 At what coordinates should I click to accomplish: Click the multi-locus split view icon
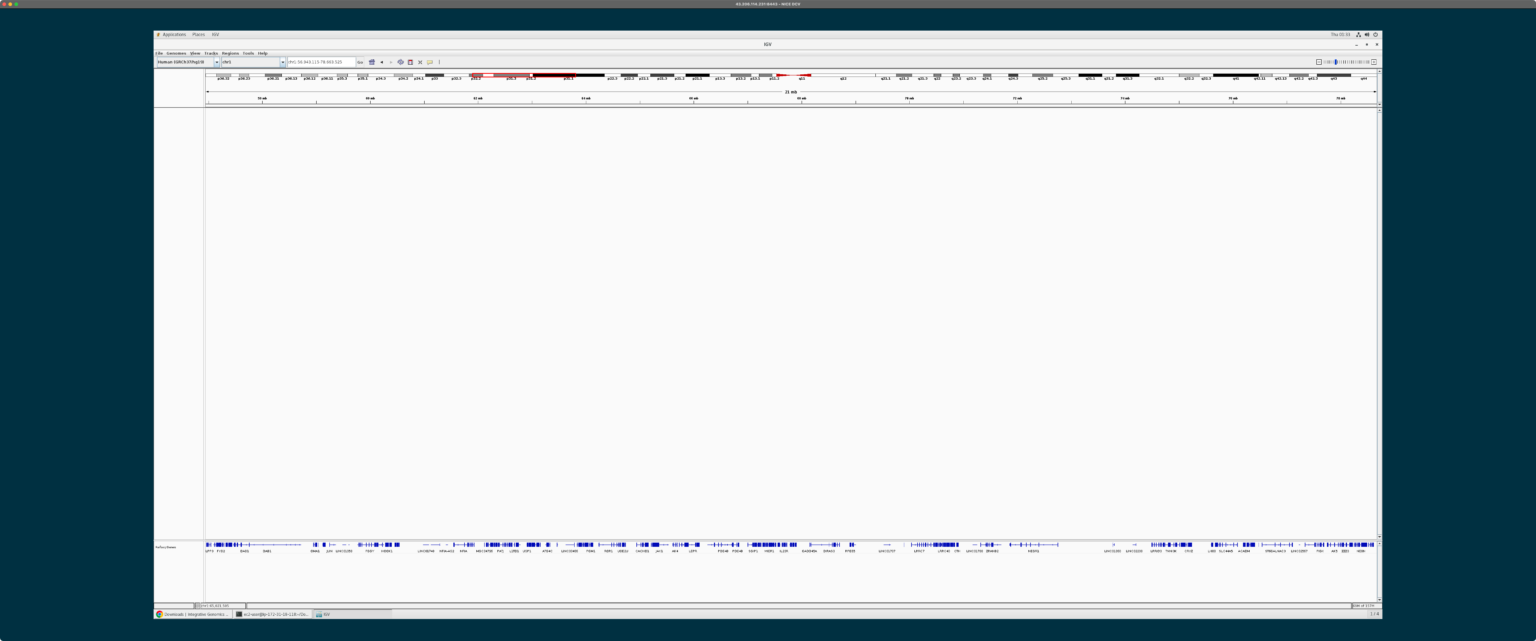439,62
